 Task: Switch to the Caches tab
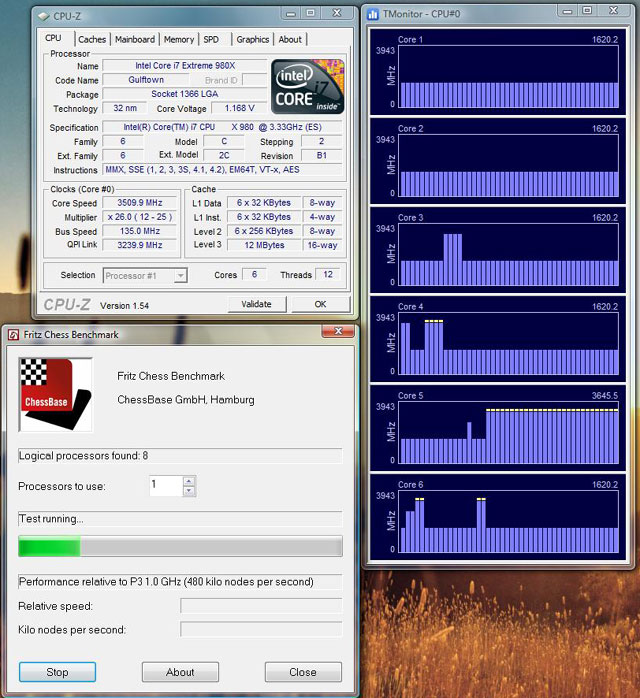click(x=92, y=39)
